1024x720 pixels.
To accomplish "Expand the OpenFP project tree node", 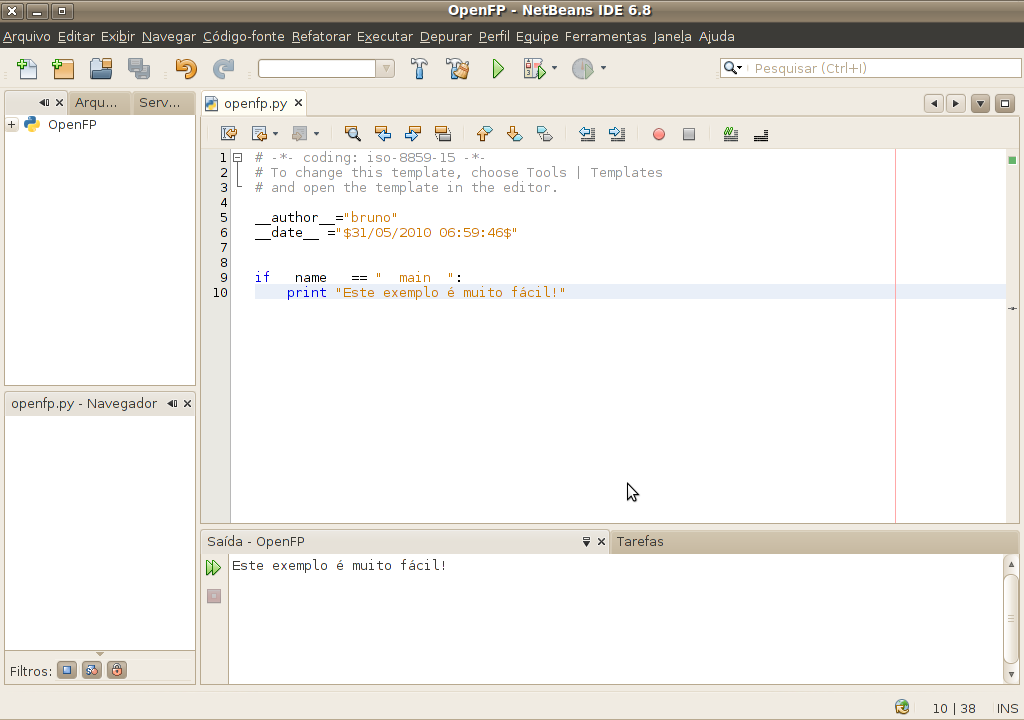I will tap(12, 125).
